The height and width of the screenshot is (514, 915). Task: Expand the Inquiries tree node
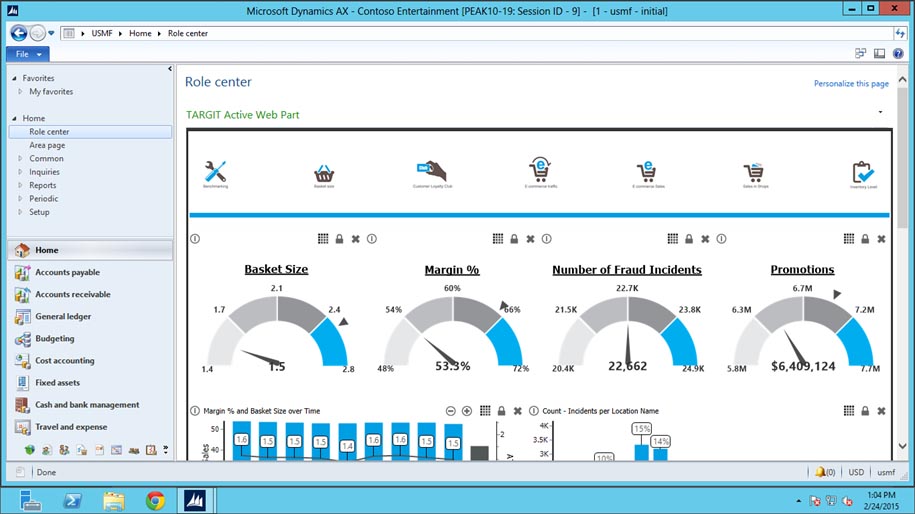pyautogui.click(x=19, y=172)
